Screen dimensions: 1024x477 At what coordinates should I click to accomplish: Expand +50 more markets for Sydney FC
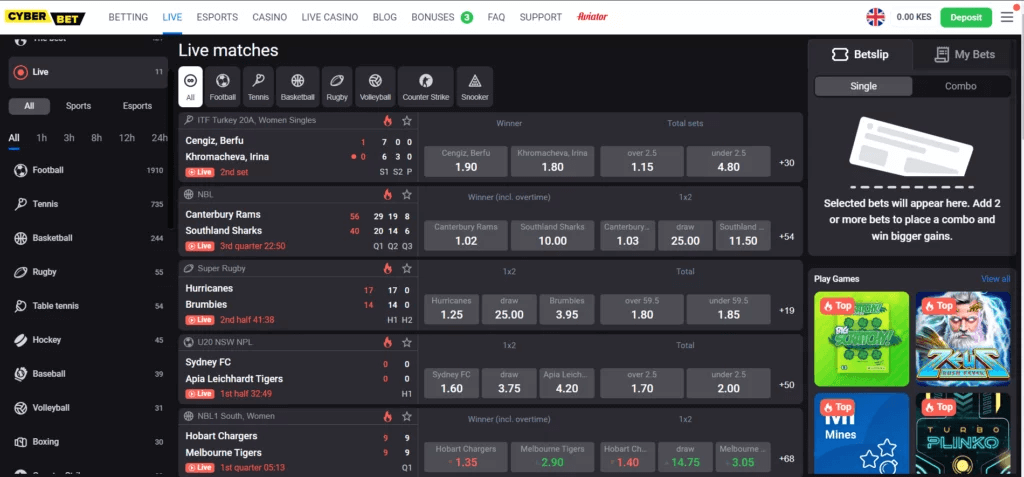[786, 385]
